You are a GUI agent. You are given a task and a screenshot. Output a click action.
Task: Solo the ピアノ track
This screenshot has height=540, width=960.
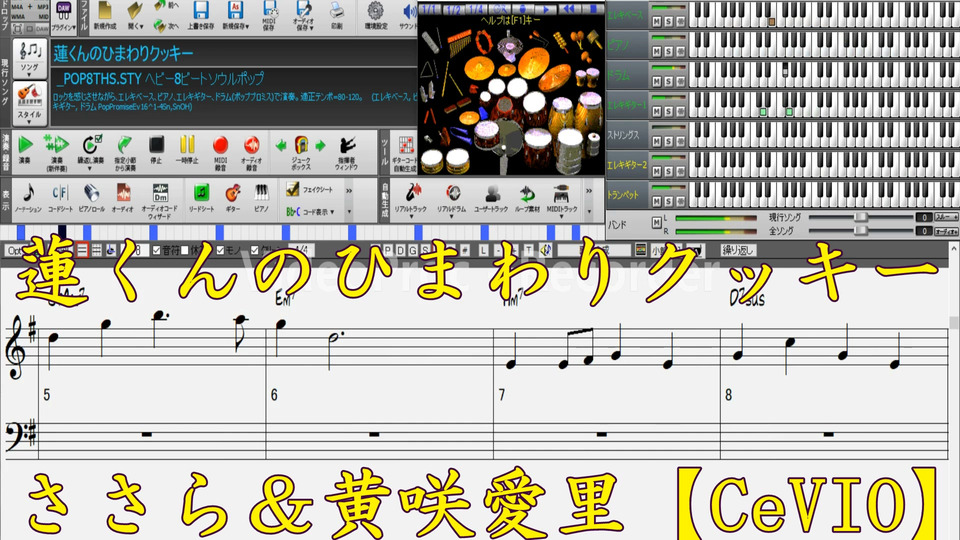point(669,51)
